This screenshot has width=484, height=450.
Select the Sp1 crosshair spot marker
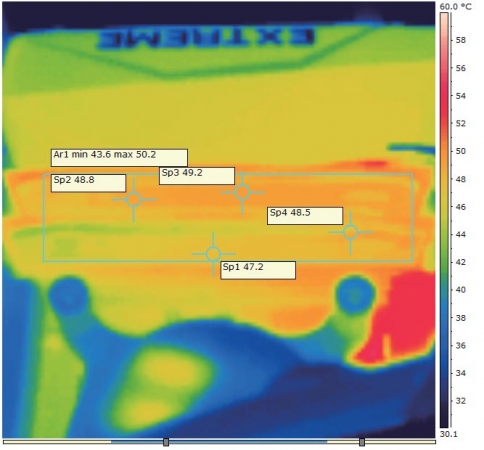(213, 254)
